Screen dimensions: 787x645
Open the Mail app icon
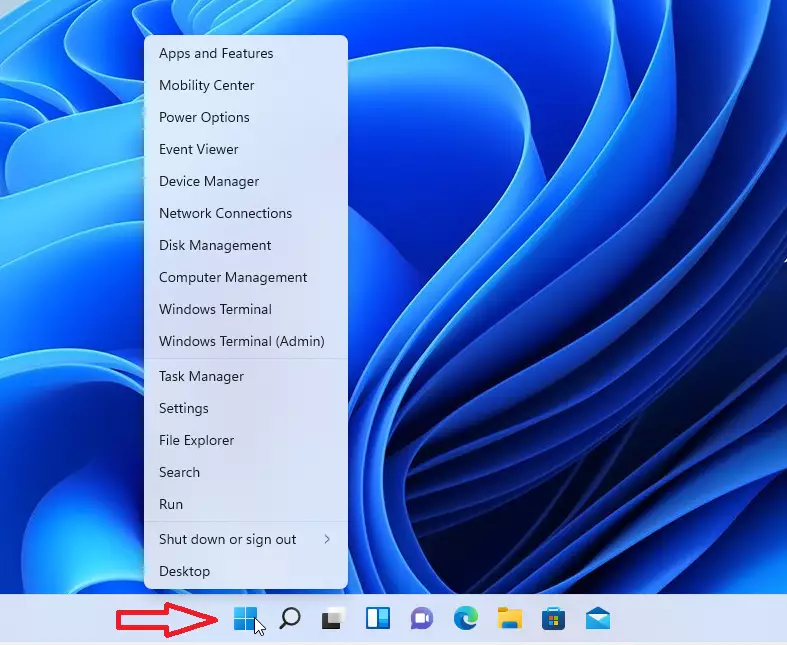598,618
